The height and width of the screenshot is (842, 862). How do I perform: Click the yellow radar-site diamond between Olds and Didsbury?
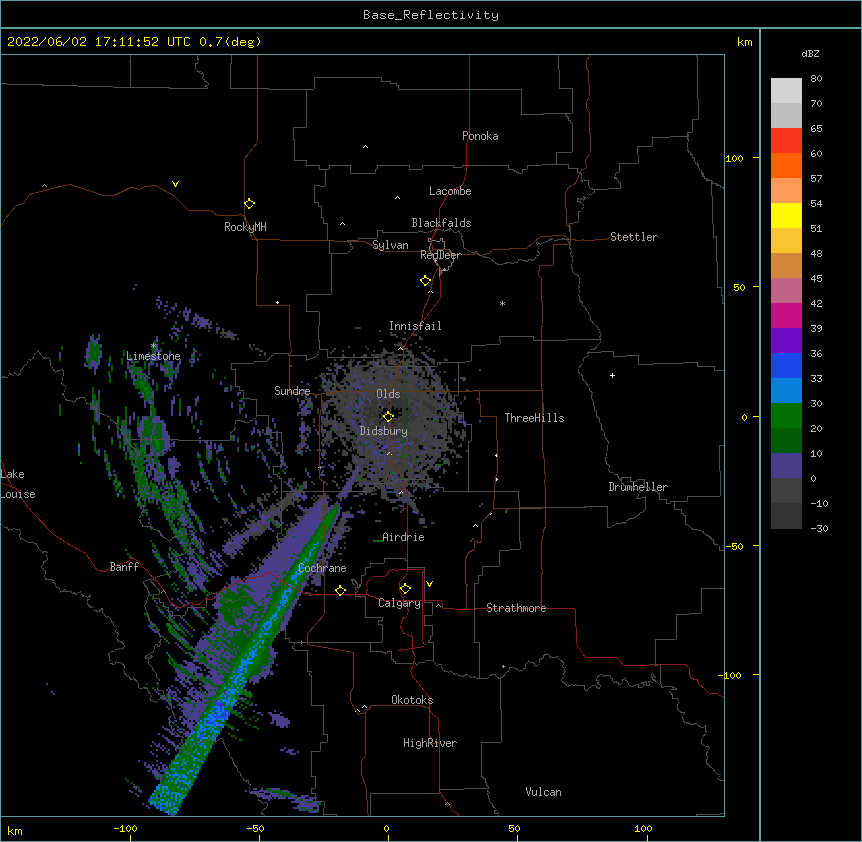pyautogui.click(x=388, y=417)
